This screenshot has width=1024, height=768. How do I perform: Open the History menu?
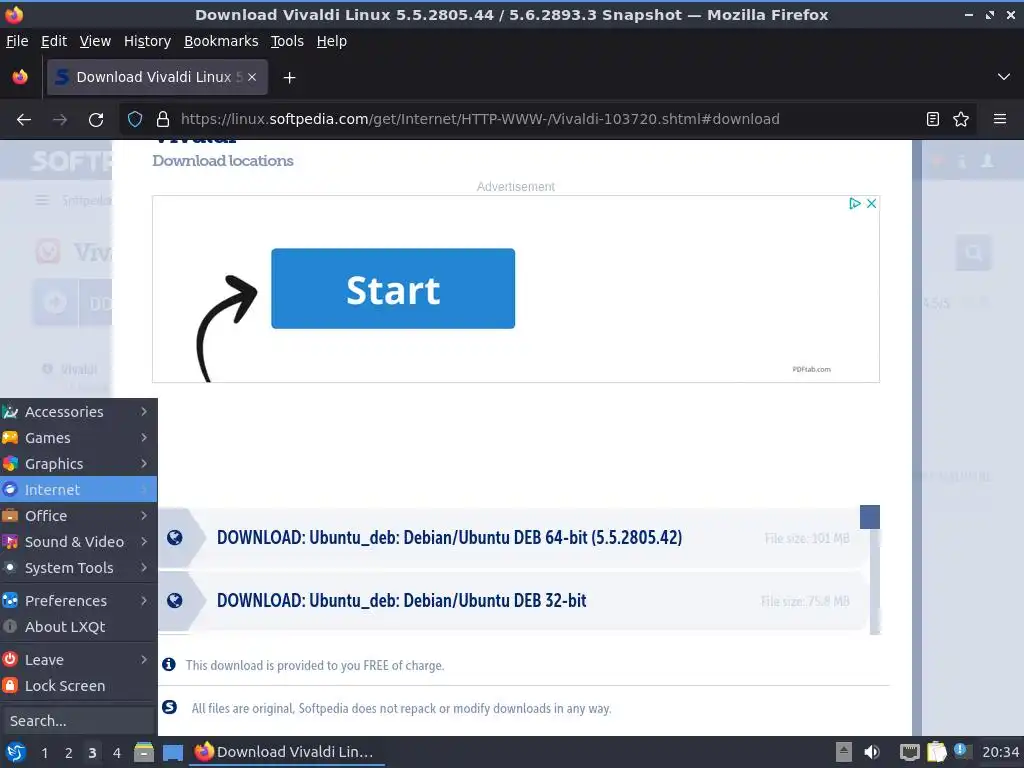[x=147, y=41]
